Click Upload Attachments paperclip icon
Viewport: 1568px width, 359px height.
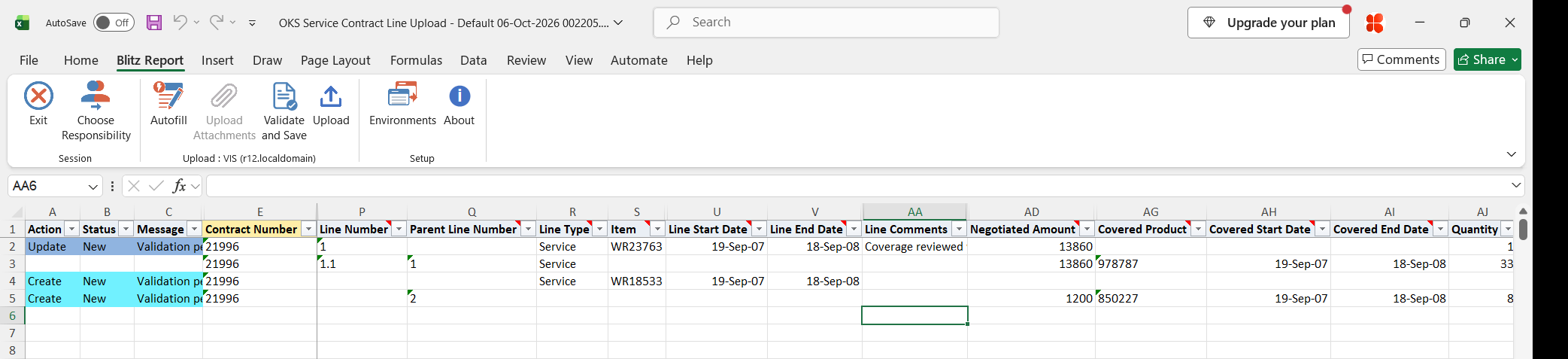coord(224,96)
